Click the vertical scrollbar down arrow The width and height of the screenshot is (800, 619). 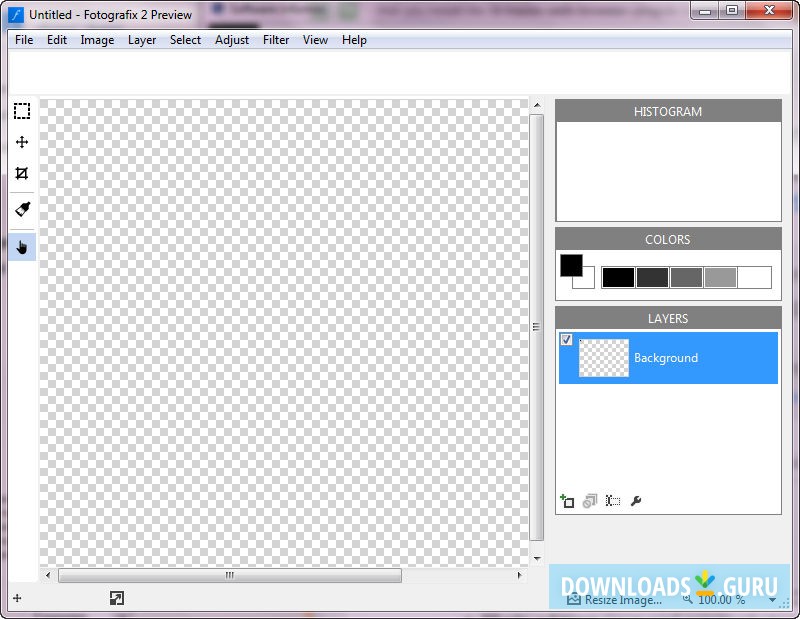(537, 559)
